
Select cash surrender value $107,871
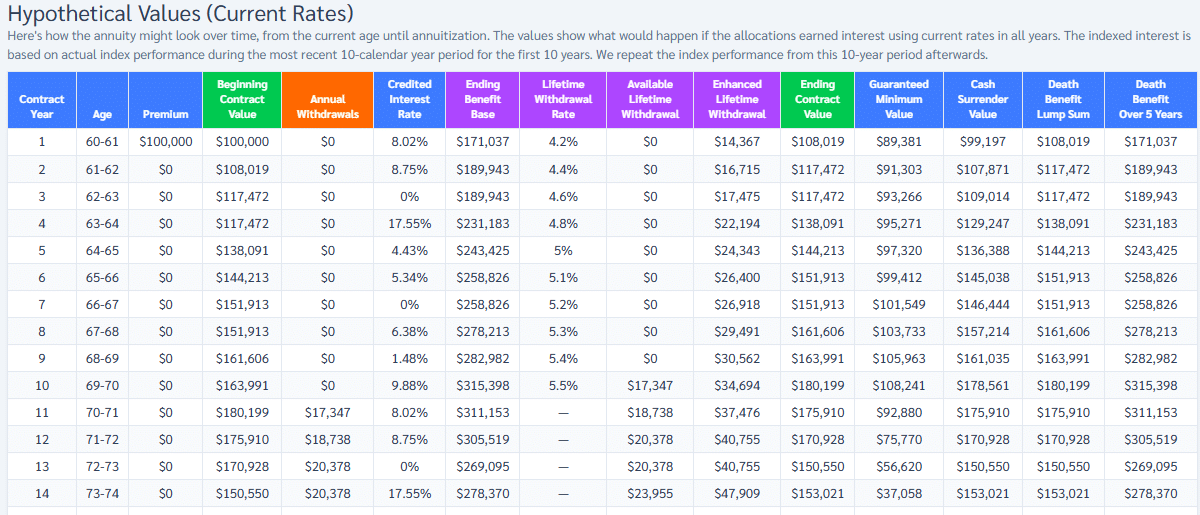(x=983, y=170)
